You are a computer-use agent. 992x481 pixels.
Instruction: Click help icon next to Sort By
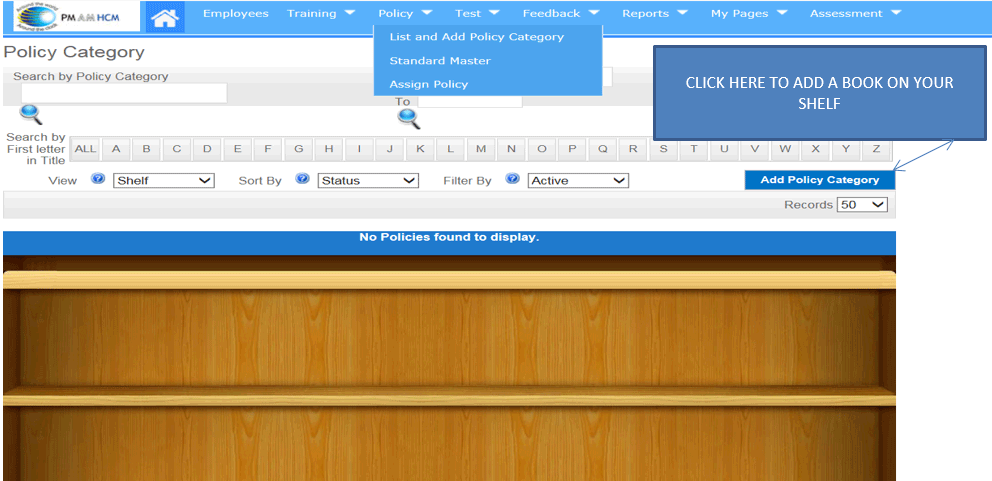(x=302, y=180)
